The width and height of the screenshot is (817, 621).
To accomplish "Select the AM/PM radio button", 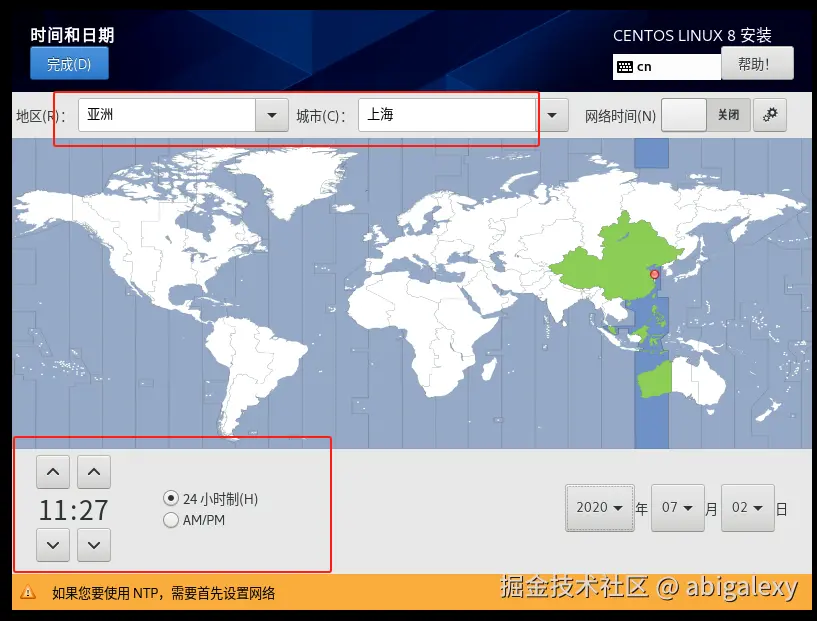I will point(171,520).
